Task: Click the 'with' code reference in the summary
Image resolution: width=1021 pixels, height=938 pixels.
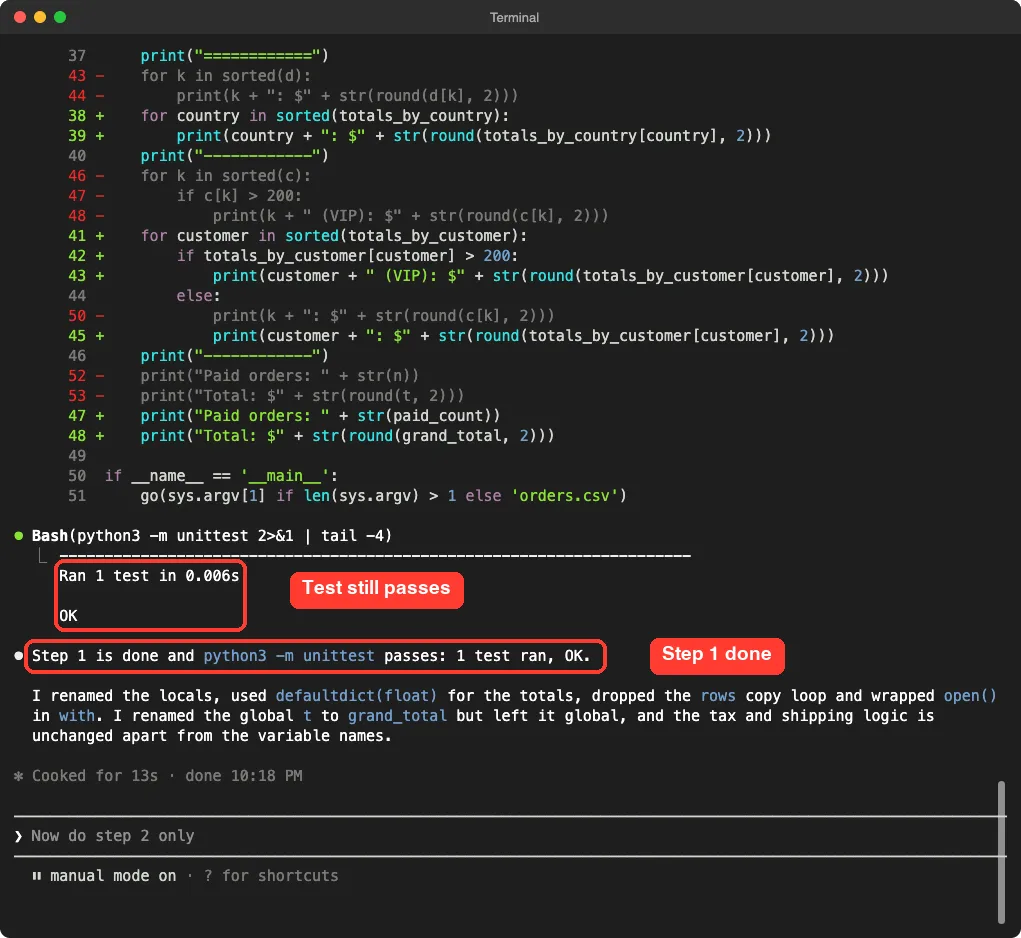Action: pos(77,716)
